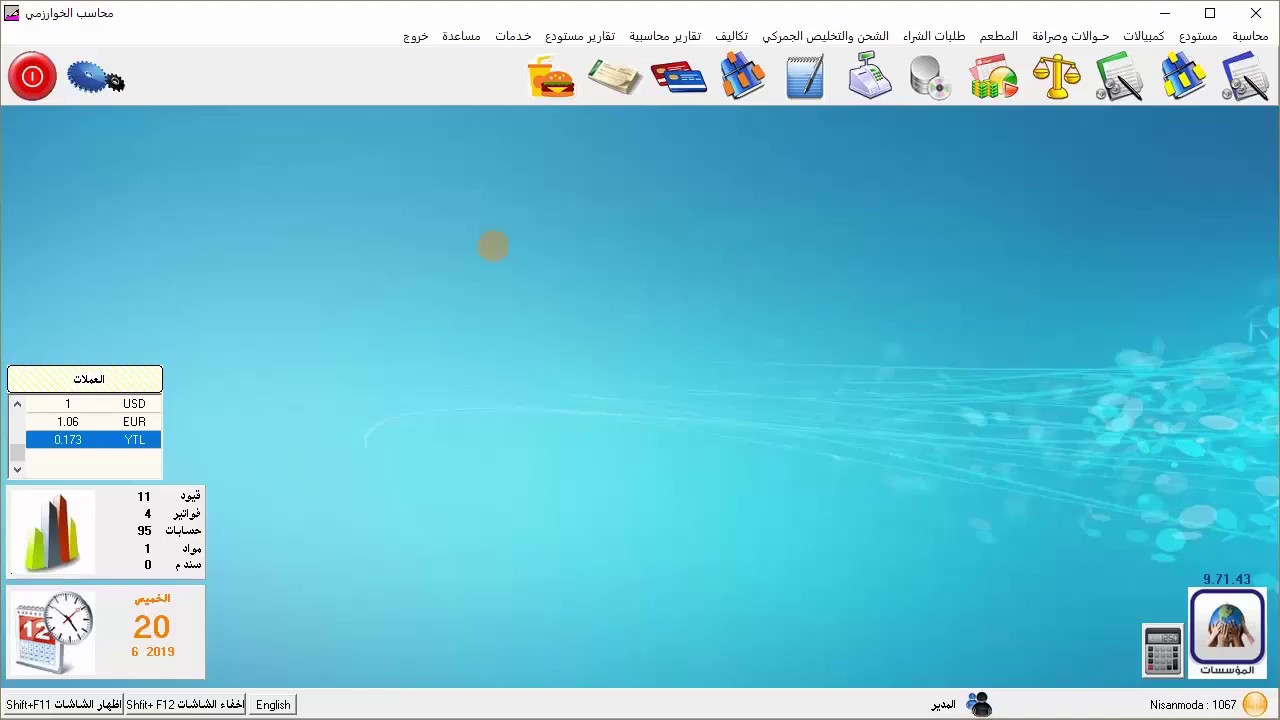
Task: Click the colored binders toolbar icon
Action: click(x=742, y=77)
